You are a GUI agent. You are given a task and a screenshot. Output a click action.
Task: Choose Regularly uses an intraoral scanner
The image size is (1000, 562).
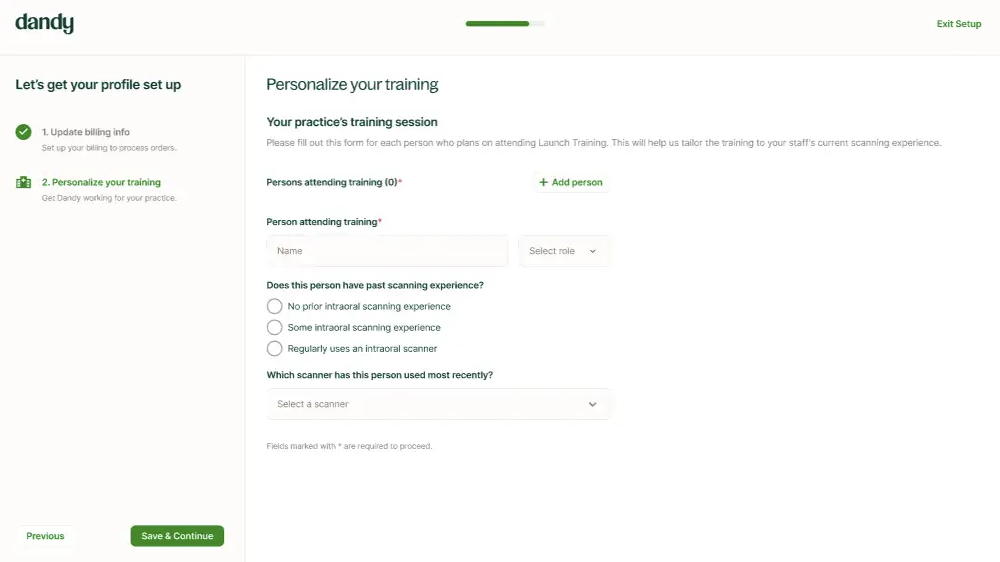[x=275, y=348]
